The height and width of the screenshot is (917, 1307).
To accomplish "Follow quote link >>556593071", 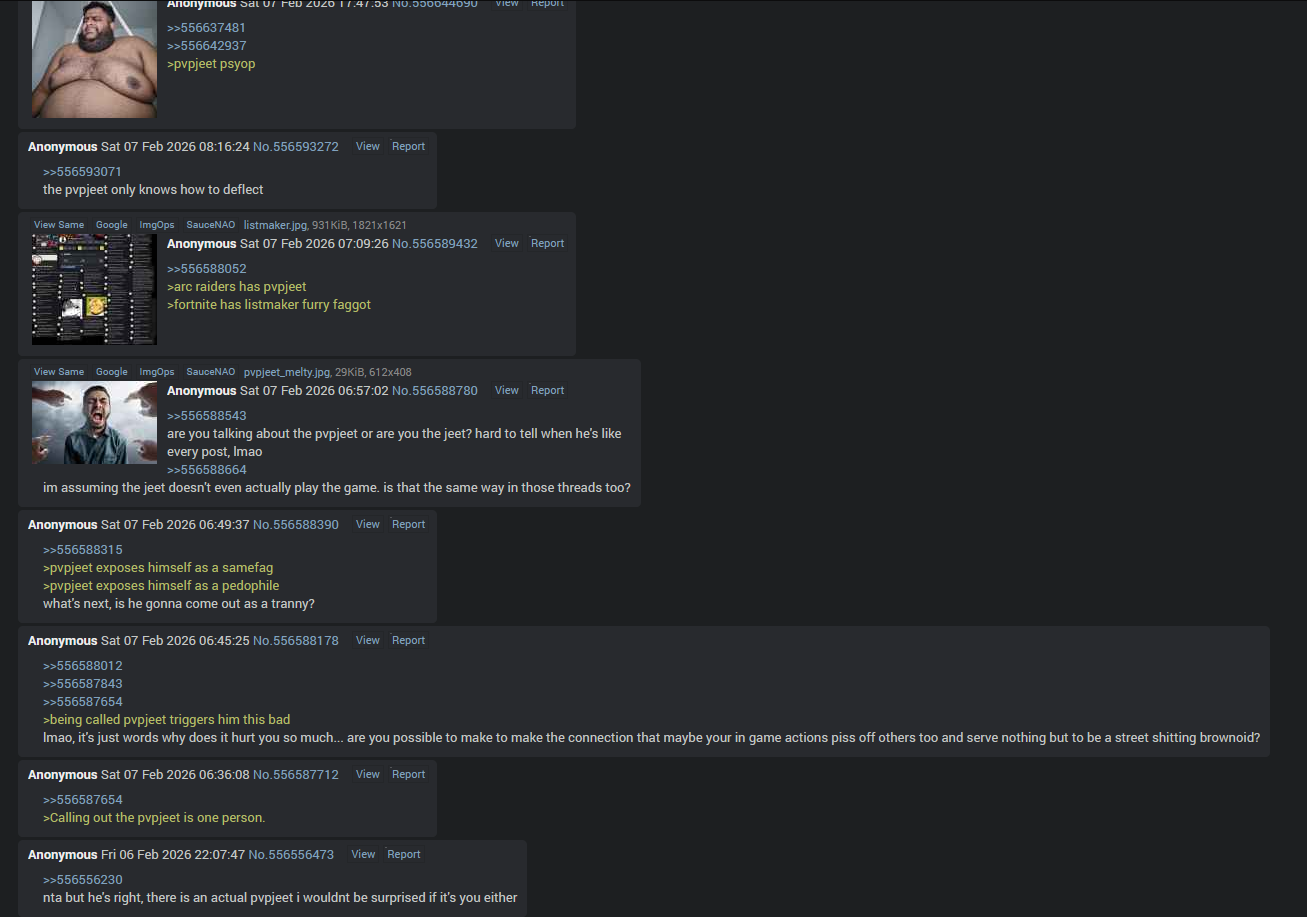I will 82,172.
